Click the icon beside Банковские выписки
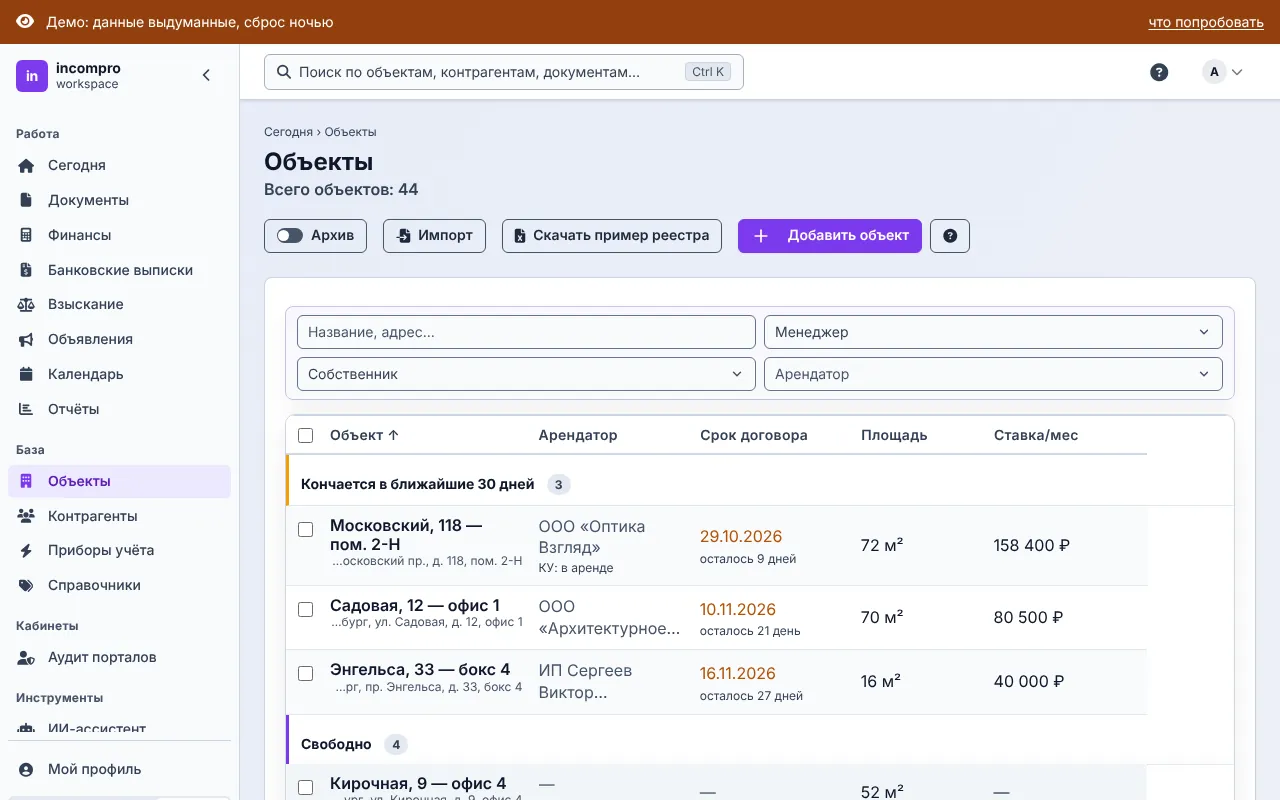The width and height of the screenshot is (1280, 800). (x=27, y=270)
